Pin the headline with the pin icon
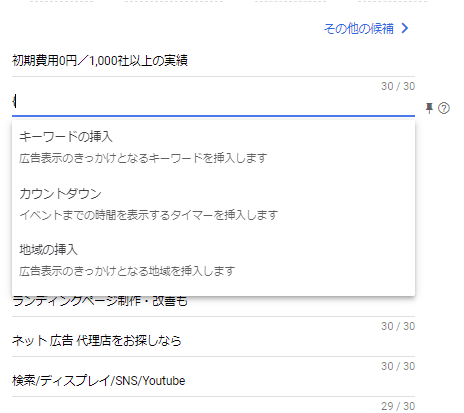464x413 pixels. tap(429, 108)
